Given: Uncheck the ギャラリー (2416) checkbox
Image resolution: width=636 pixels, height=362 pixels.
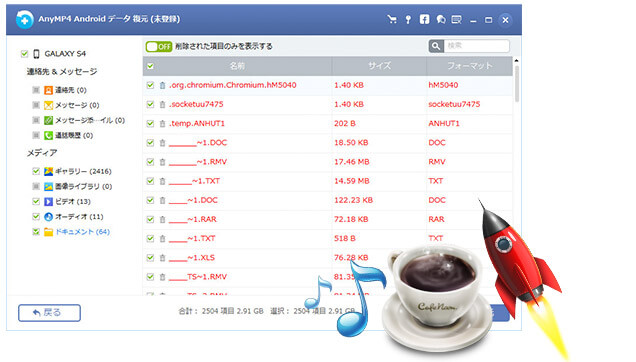Looking at the screenshot, I should 36,171.
